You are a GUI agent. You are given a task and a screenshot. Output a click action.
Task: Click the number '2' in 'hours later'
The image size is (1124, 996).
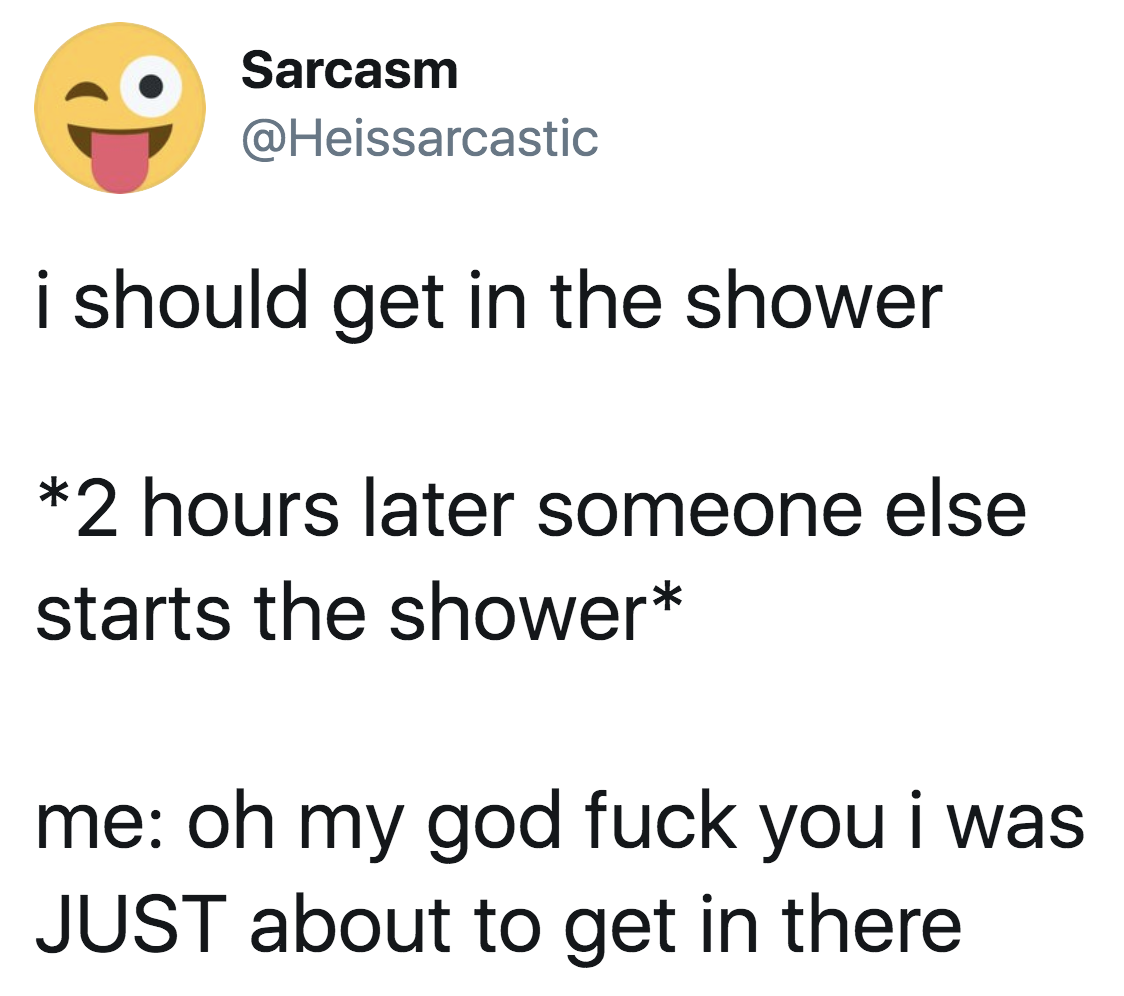[97, 512]
